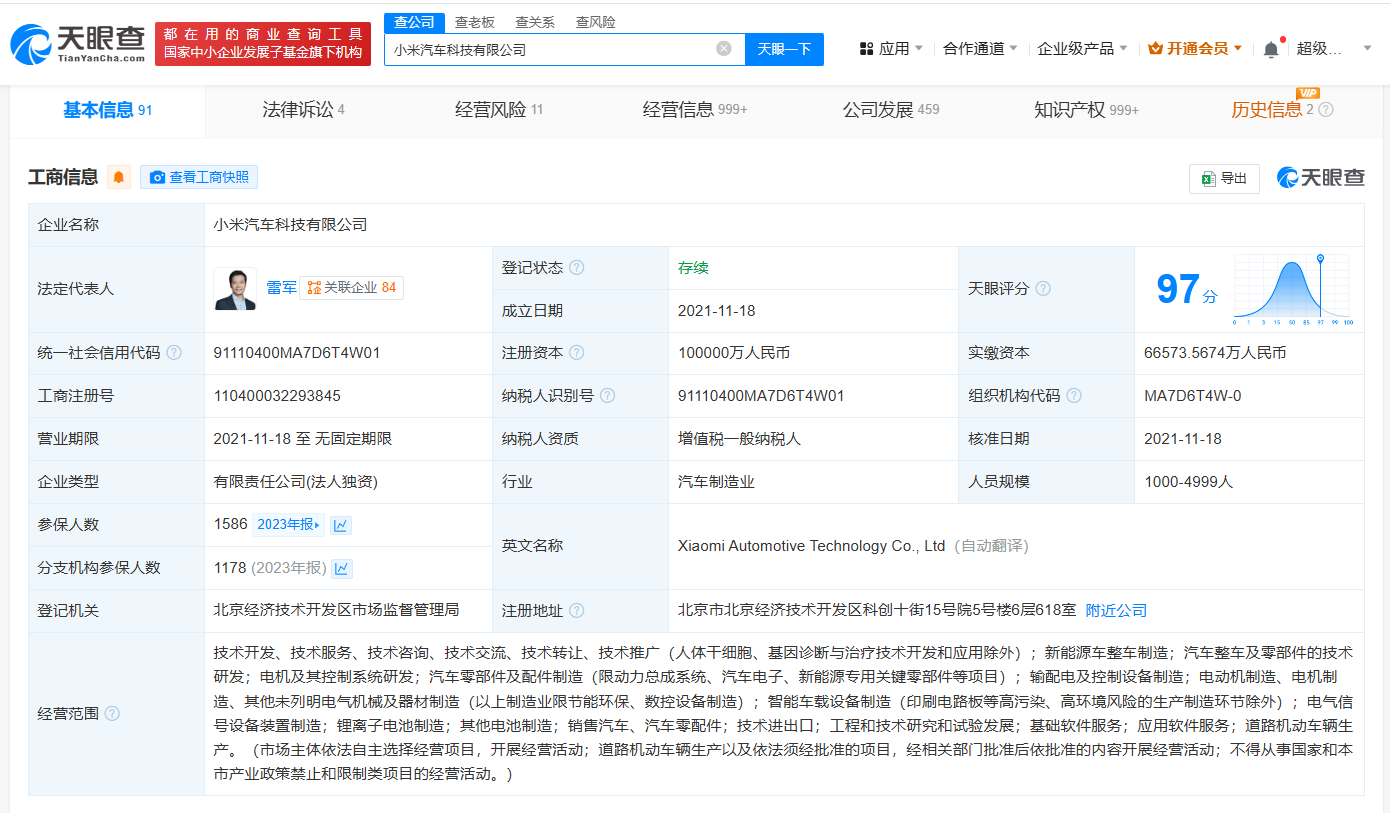
Task: Click the help icon beside 登记状态
Action: click(x=576, y=268)
